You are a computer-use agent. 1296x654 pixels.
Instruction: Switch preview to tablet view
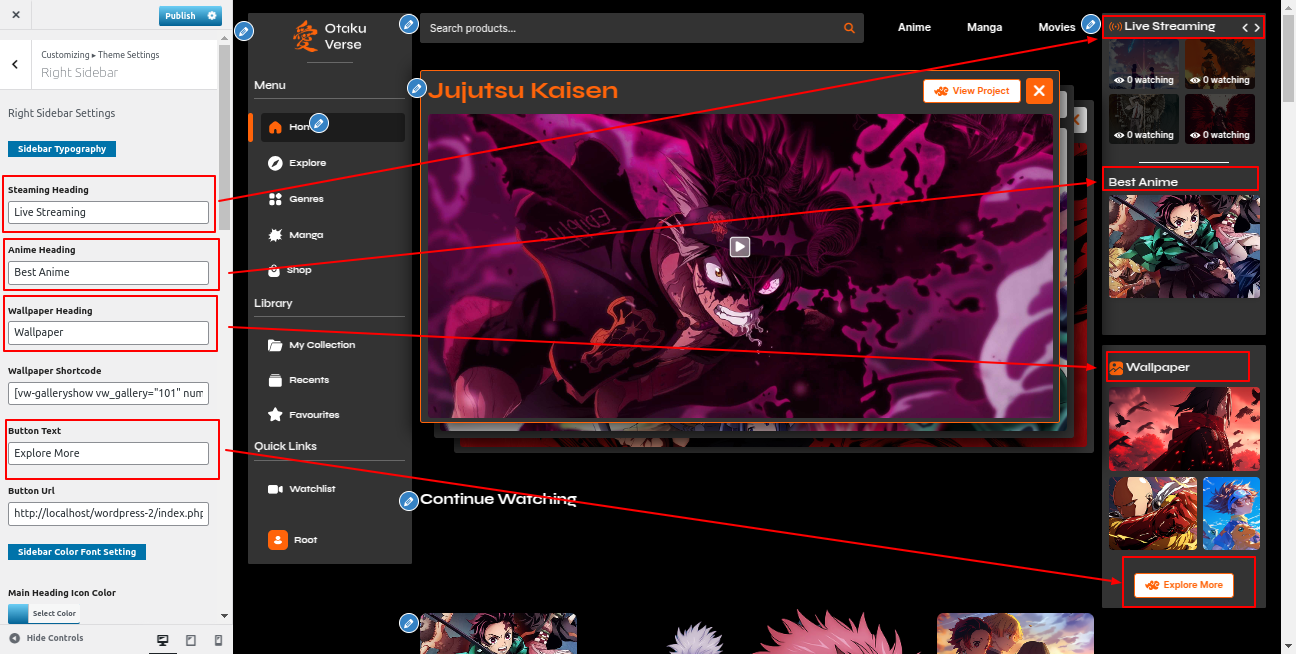(x=191, y=639)
